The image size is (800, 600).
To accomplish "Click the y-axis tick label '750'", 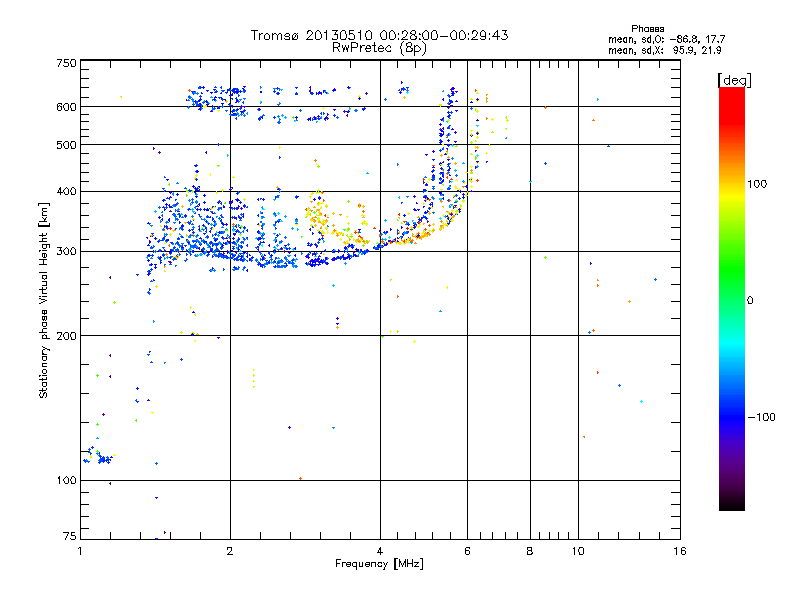I will pyautogui.click(x=66, y=63).
